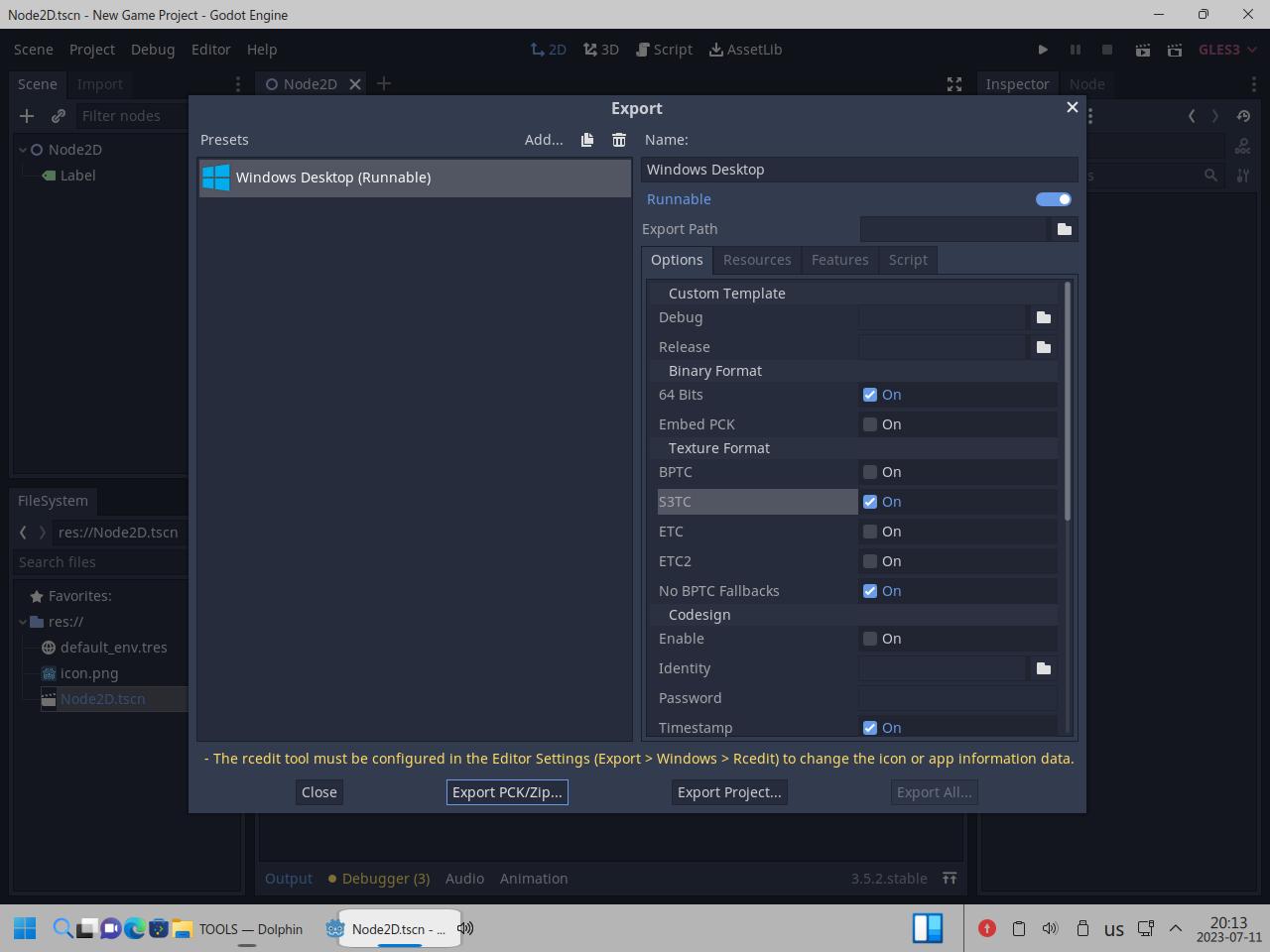Uncheck the 64 Bits option
Viewport: 1270px width, 952px height.
click(x=870, y=395)
